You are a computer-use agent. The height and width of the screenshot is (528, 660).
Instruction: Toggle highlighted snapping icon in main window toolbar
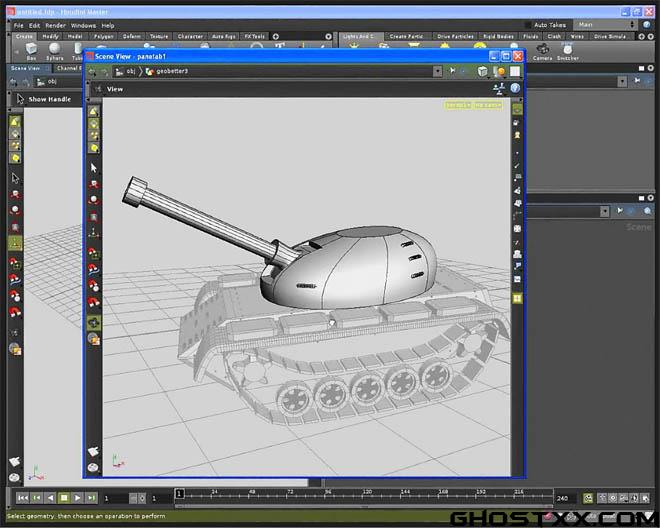pyautogui.click(x=15, y=243)
